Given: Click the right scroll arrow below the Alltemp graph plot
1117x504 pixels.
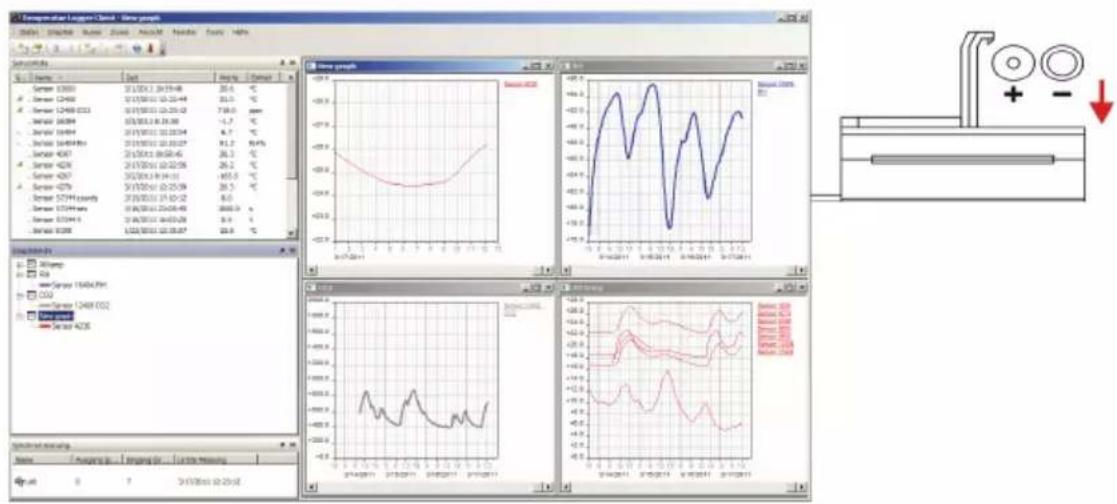Looking at the screenshot, I should pos(802,487).
